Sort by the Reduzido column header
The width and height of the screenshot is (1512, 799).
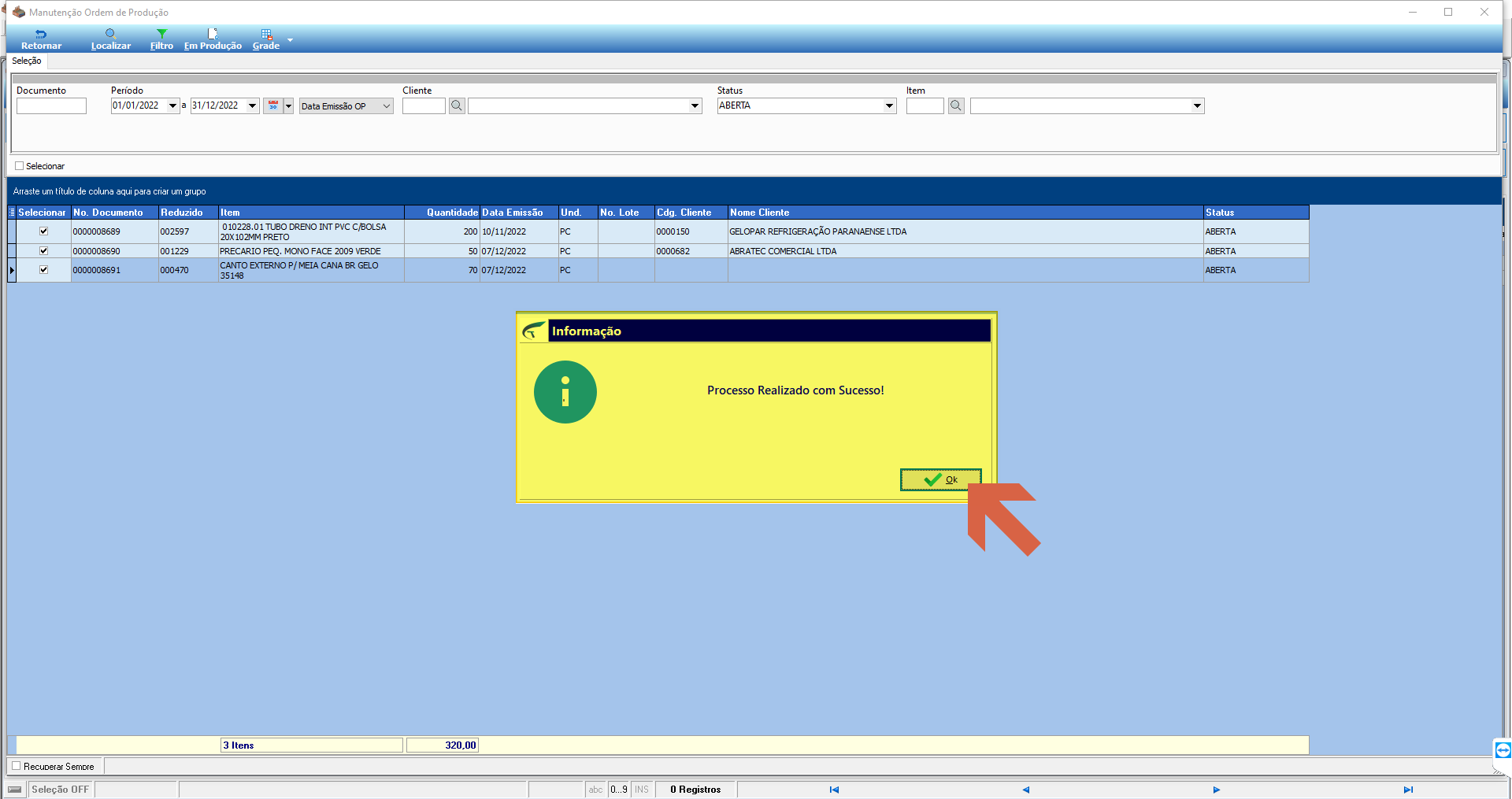click(x=188, y=213)
